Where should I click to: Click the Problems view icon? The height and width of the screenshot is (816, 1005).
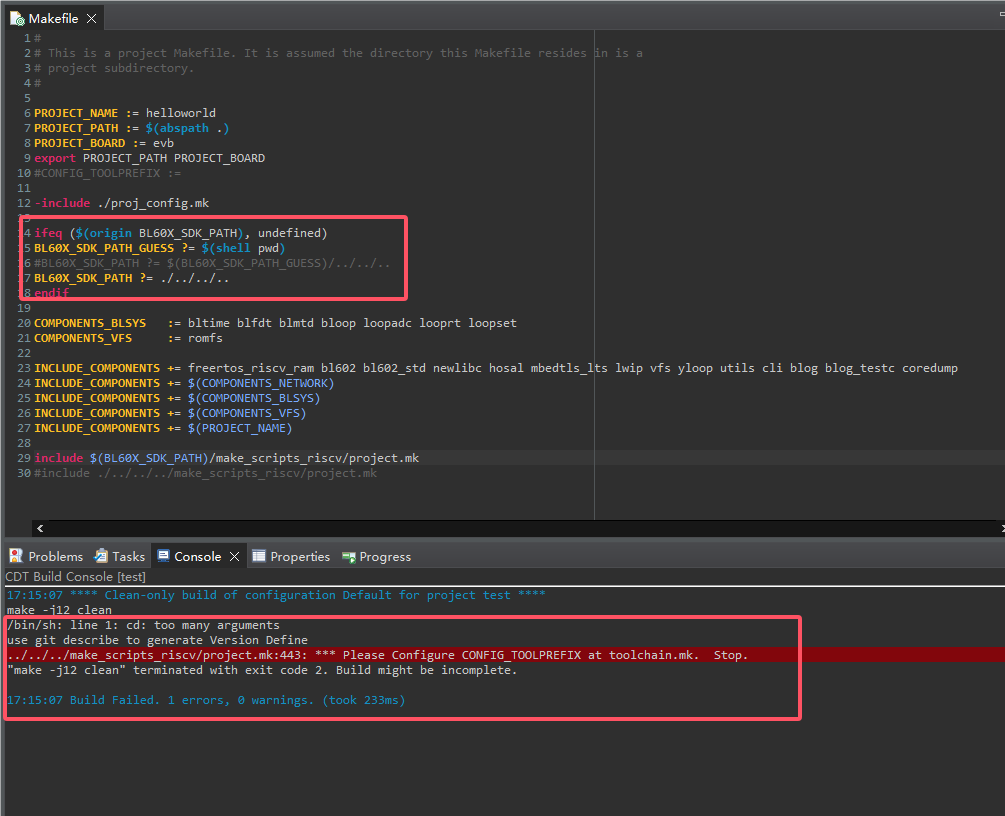point(15,556)
